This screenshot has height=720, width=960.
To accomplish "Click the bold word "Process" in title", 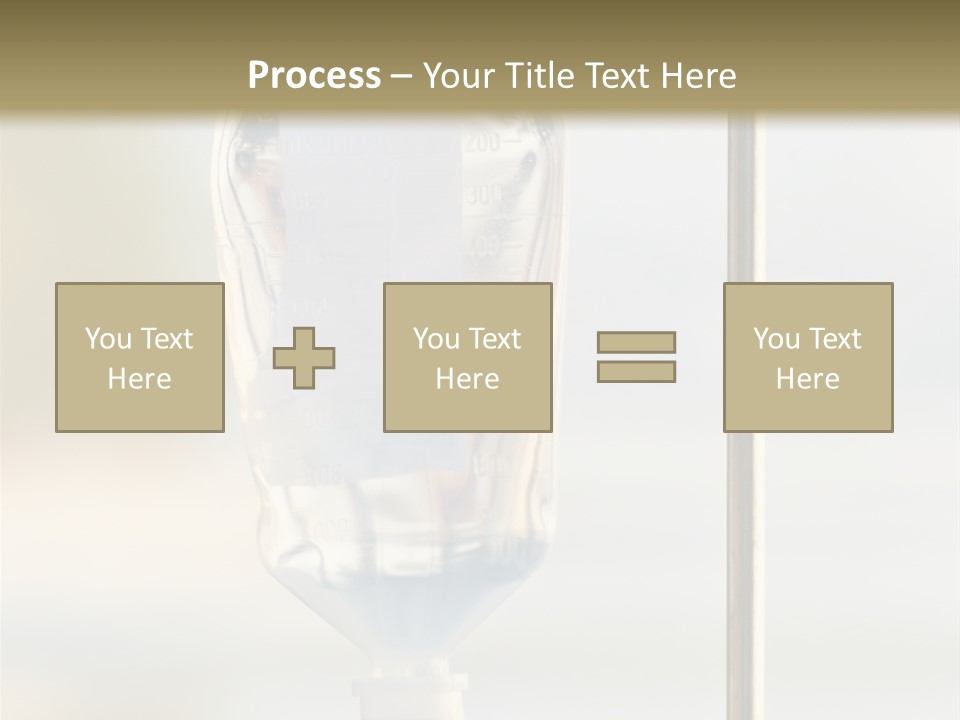I will (314, 75).
